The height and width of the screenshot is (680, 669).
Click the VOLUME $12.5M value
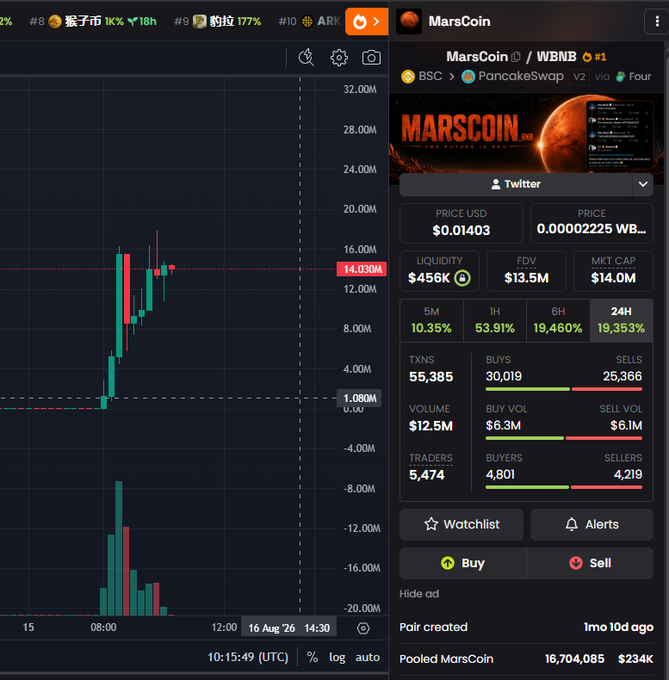(431, 425)
